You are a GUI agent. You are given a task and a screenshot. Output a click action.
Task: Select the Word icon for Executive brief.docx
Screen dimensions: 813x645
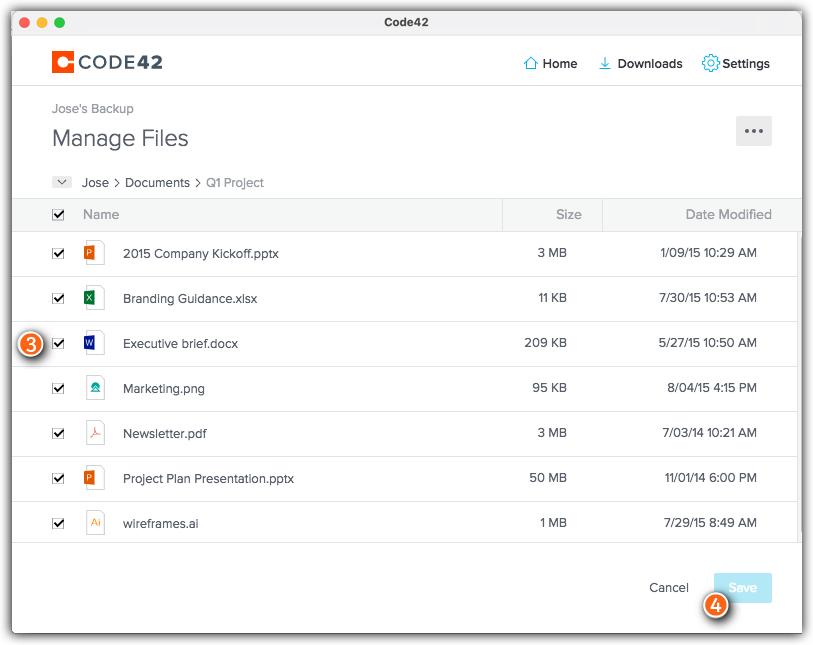(94, 343)
